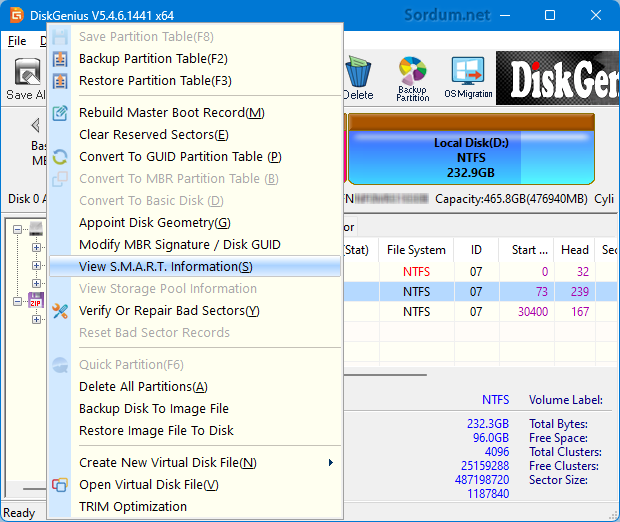Viewport: 620px width, 522px height.
Task: Click the hard disk icon in tree
Action: (36, 229)
